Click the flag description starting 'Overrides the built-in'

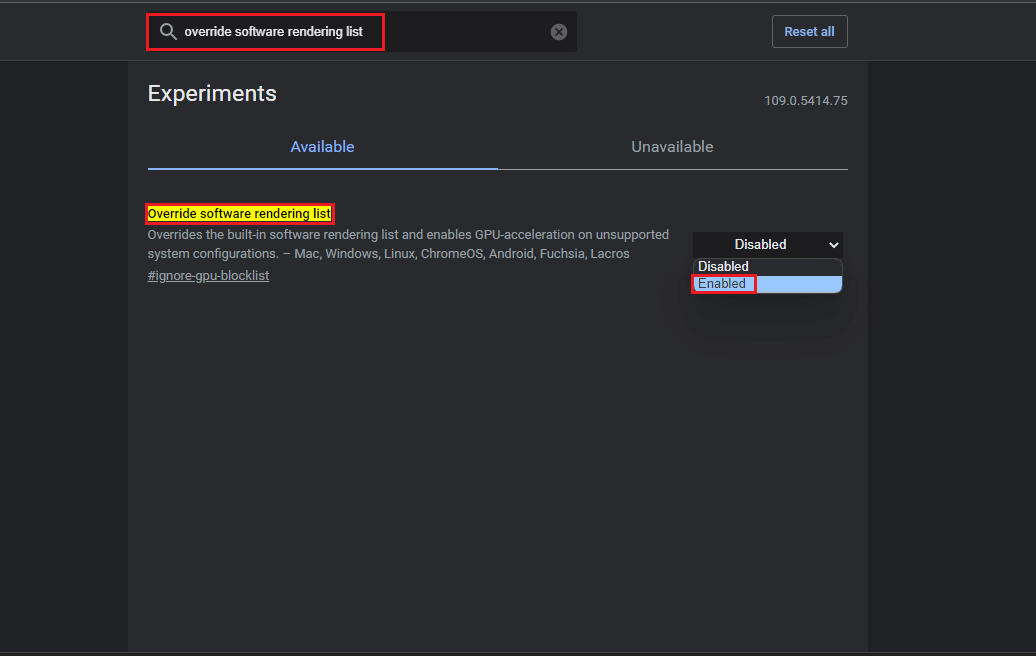tap(408, 244)
